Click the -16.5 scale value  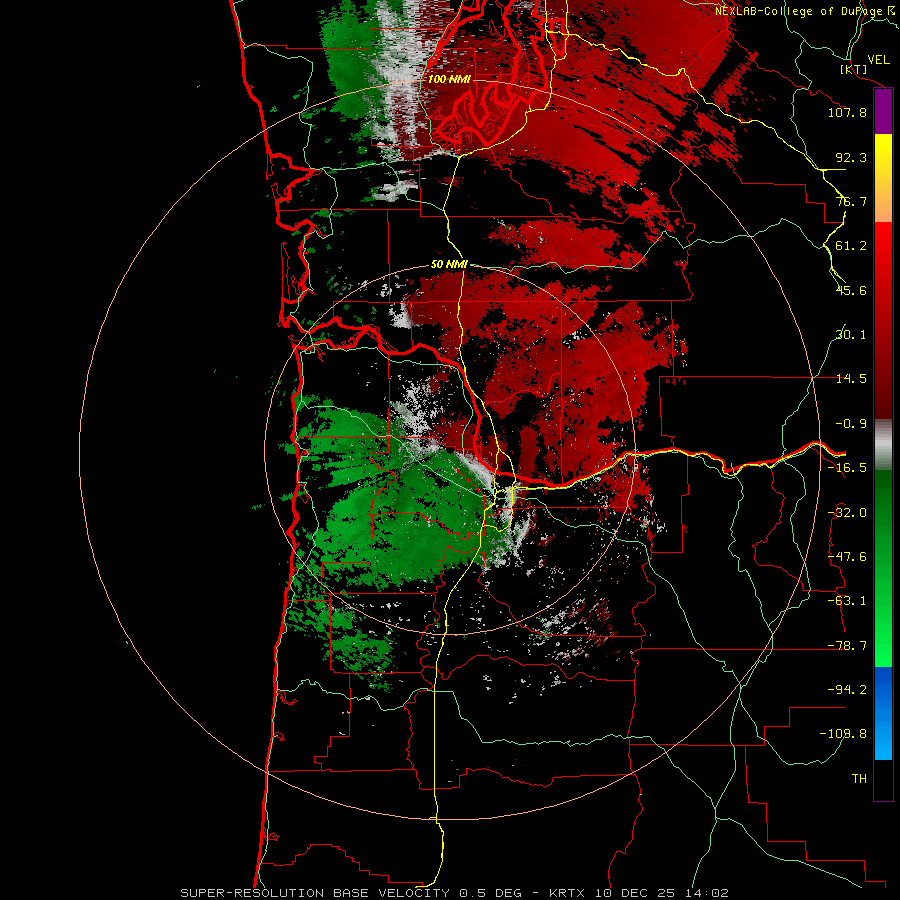tap(847, 468)
